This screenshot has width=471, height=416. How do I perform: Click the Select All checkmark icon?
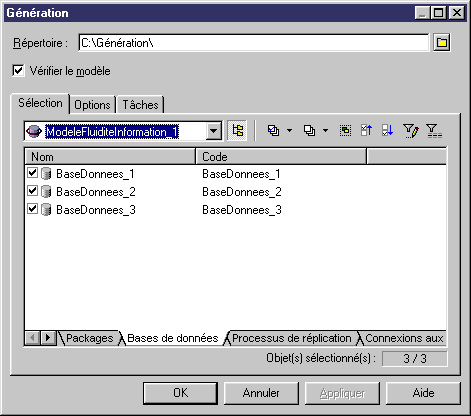click(x=273, y=130)
